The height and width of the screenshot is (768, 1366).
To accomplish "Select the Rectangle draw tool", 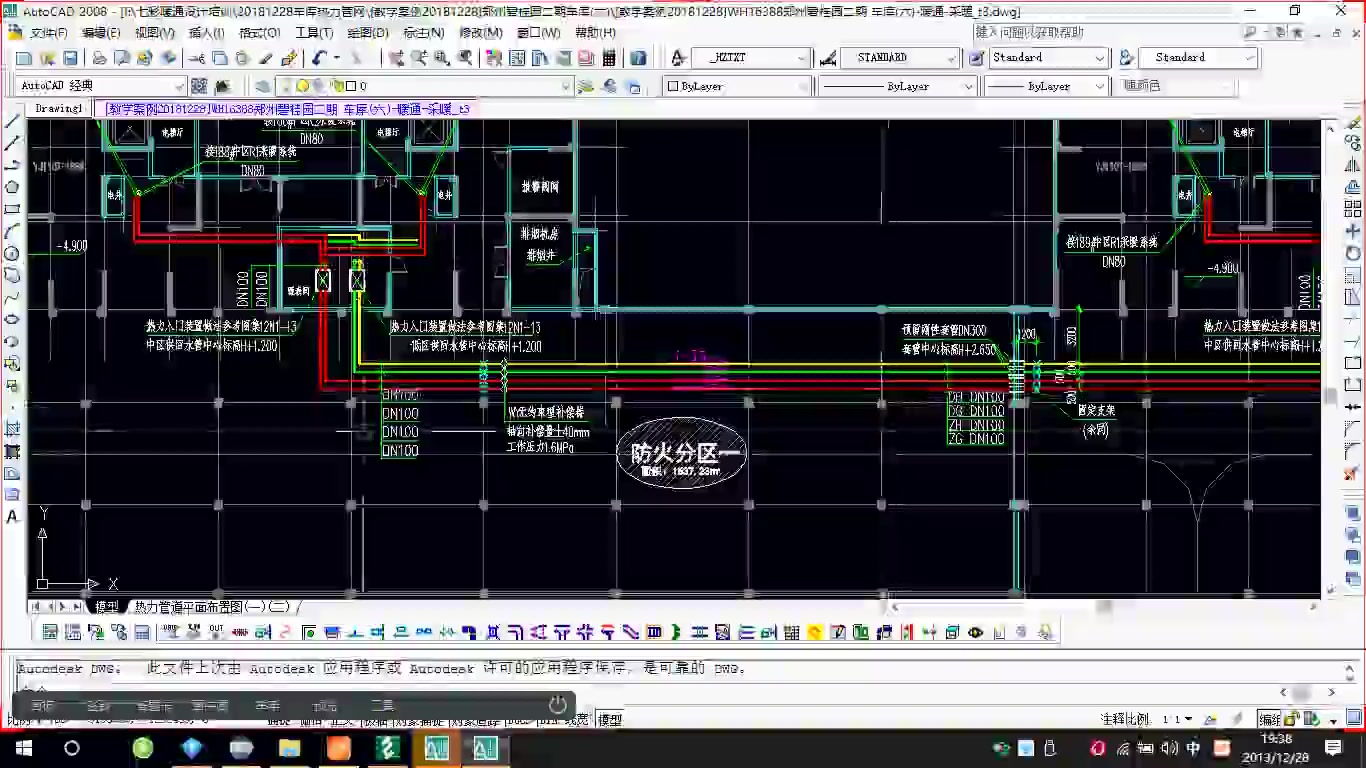I will pyautogui.click(x=13, y=209).
